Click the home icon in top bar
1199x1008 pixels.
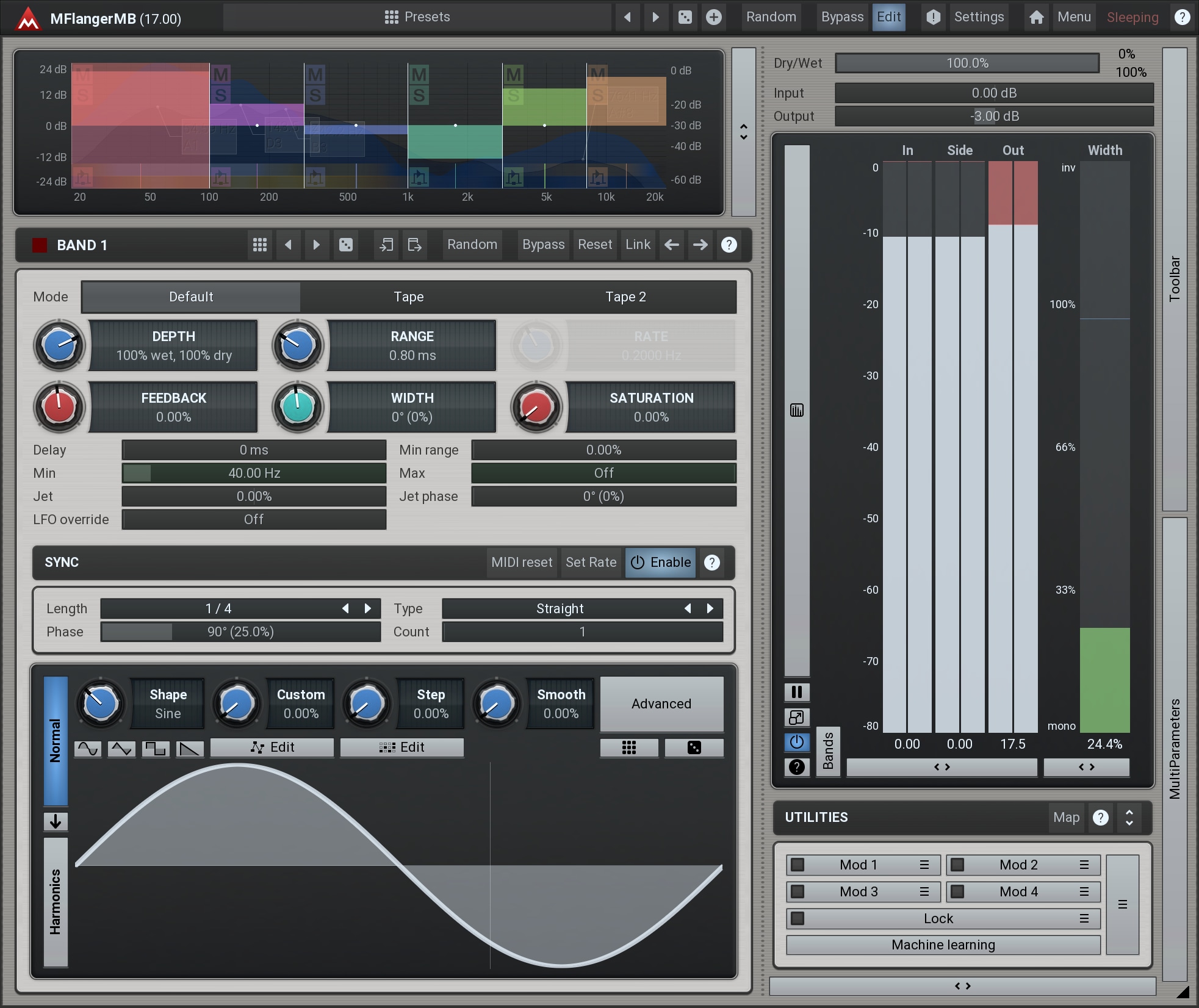1036,17
